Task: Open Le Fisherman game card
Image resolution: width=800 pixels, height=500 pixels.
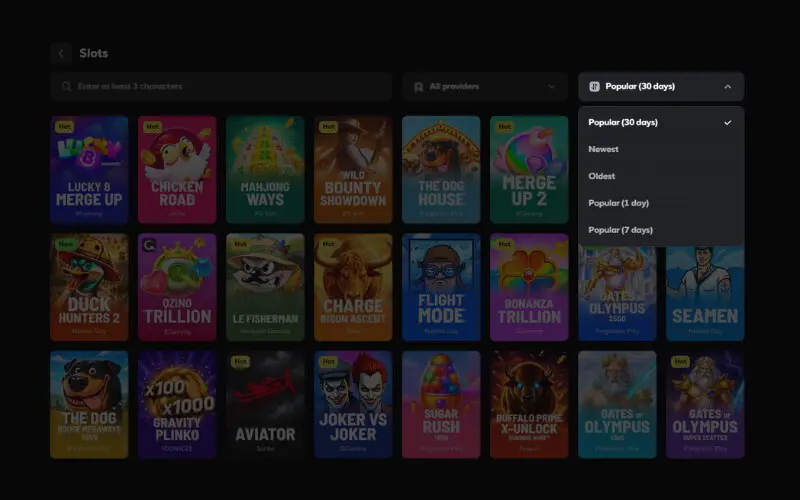Action: (265, 287)
